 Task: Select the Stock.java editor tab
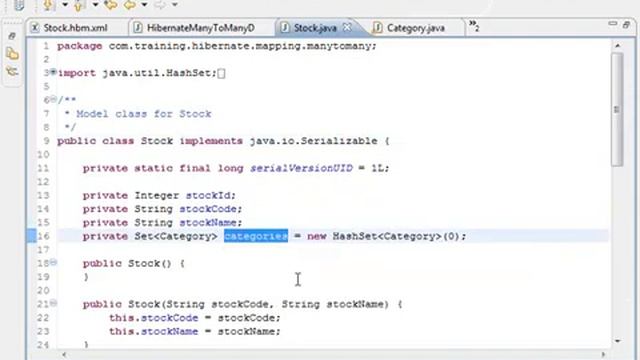pos(315,28)
